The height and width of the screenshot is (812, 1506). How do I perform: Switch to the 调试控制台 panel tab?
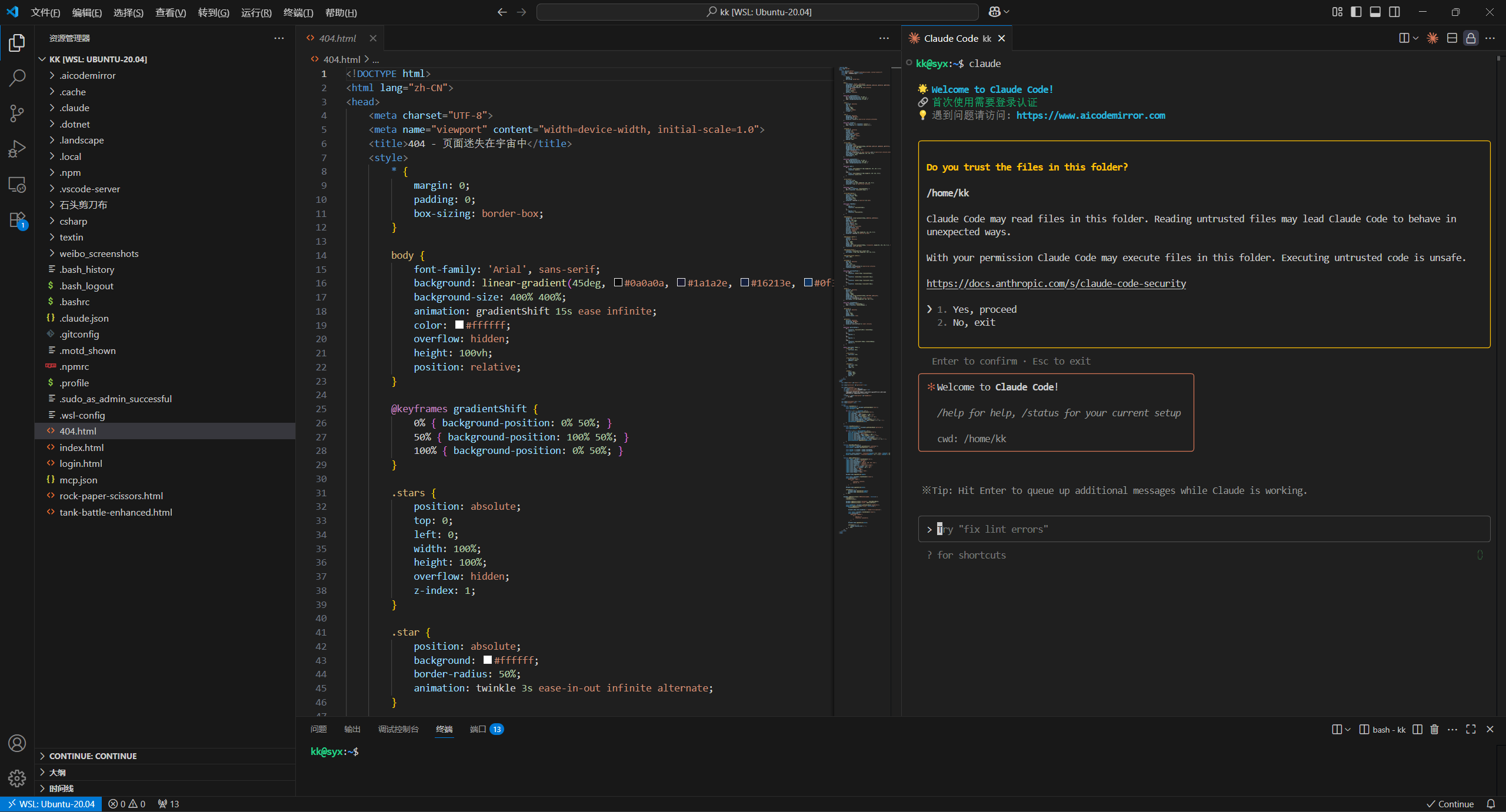tap(398, 729)
